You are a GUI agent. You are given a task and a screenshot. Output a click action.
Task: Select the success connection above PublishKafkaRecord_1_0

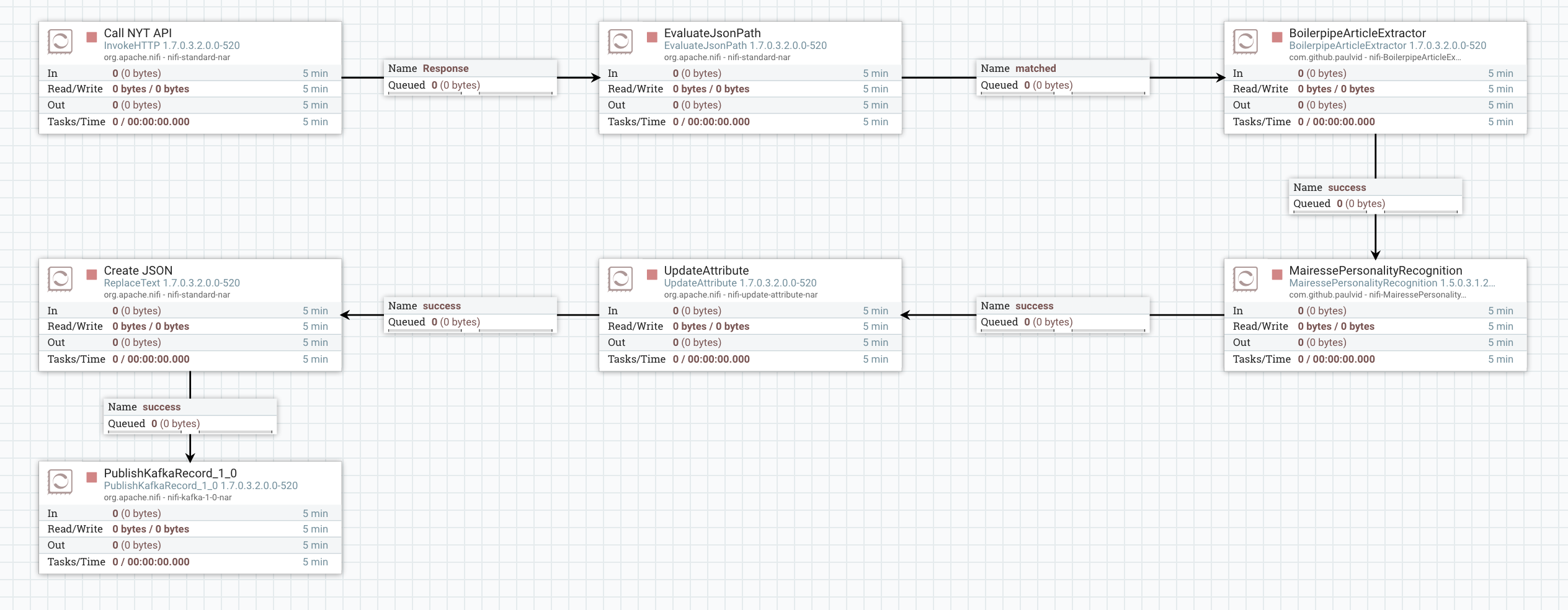190,416
